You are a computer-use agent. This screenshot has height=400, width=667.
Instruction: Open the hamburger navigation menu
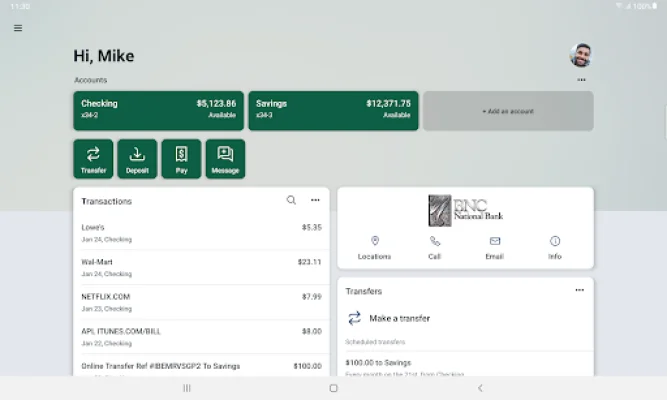[18, 28]
